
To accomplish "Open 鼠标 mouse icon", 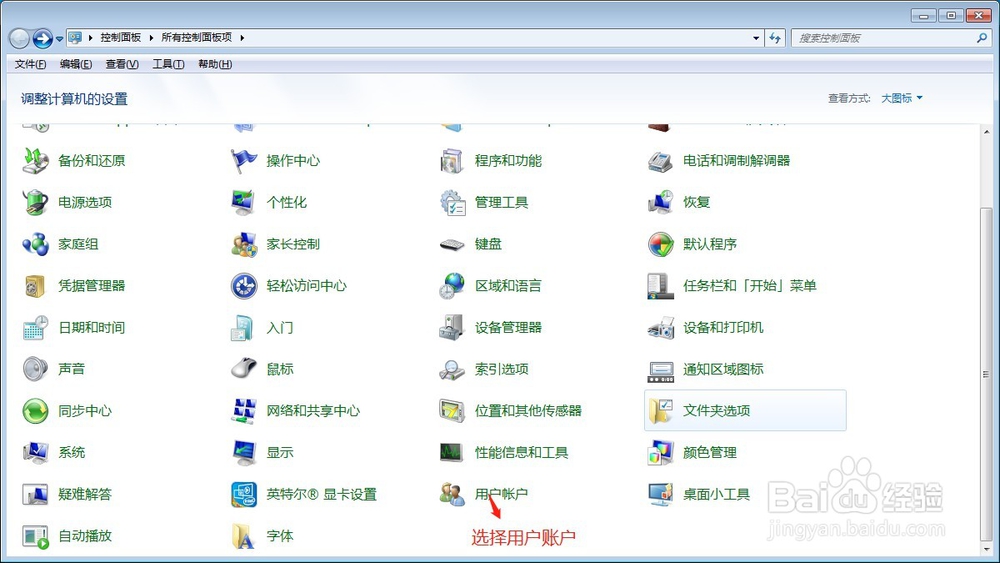I will (244, 369).
